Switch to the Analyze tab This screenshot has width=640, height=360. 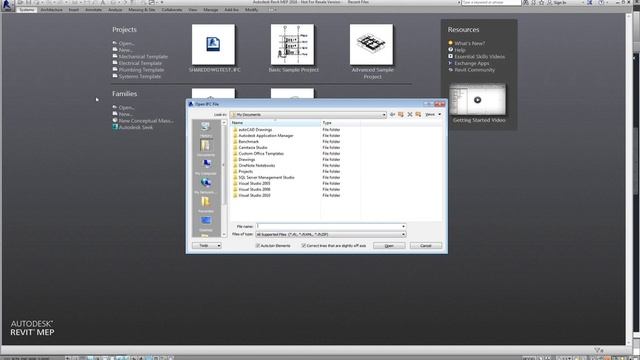(x=115, y=10)
